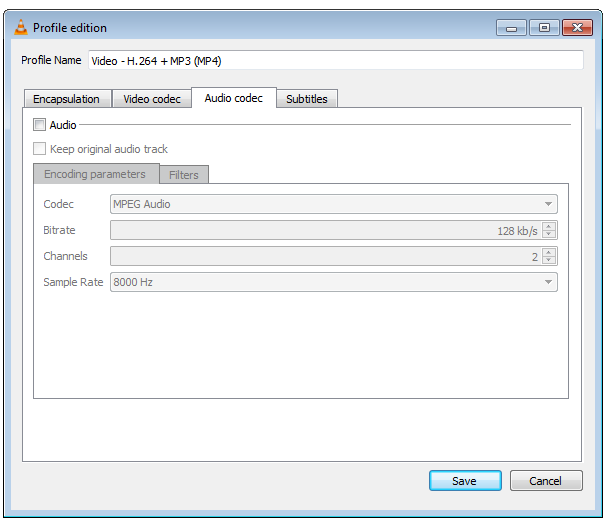Switch to the Encapsulation tab

(x=66, y=99)
